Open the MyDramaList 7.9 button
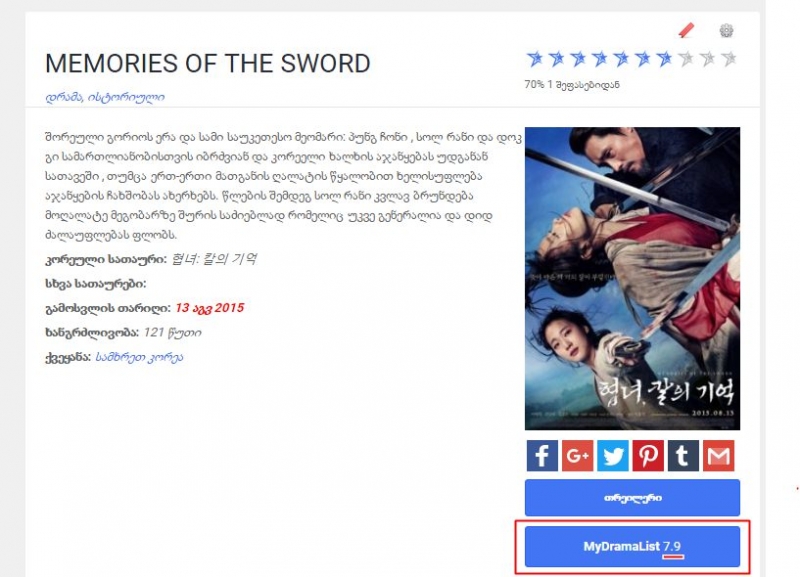Image resolution: width=800 pixels, height=577 pixels. [x=632, y=546]
